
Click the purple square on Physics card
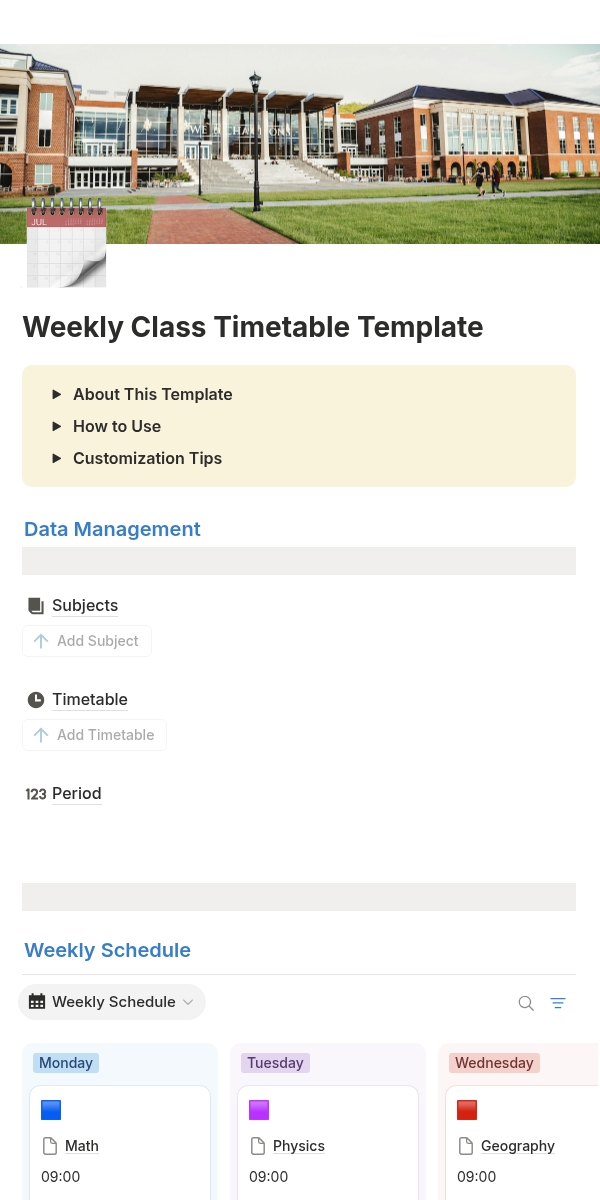point(259,1110)
